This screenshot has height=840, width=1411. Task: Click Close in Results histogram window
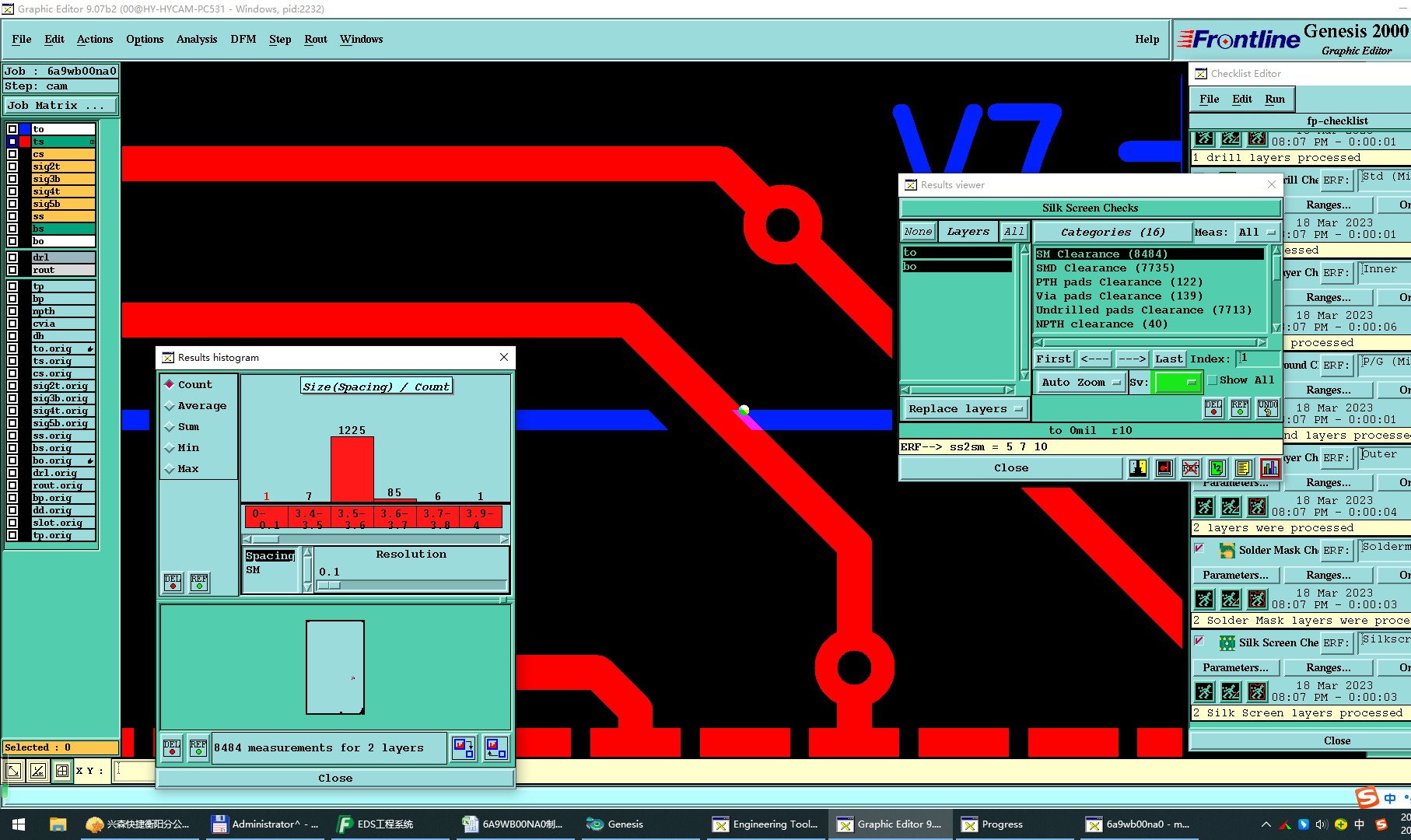tap(335, 778)
